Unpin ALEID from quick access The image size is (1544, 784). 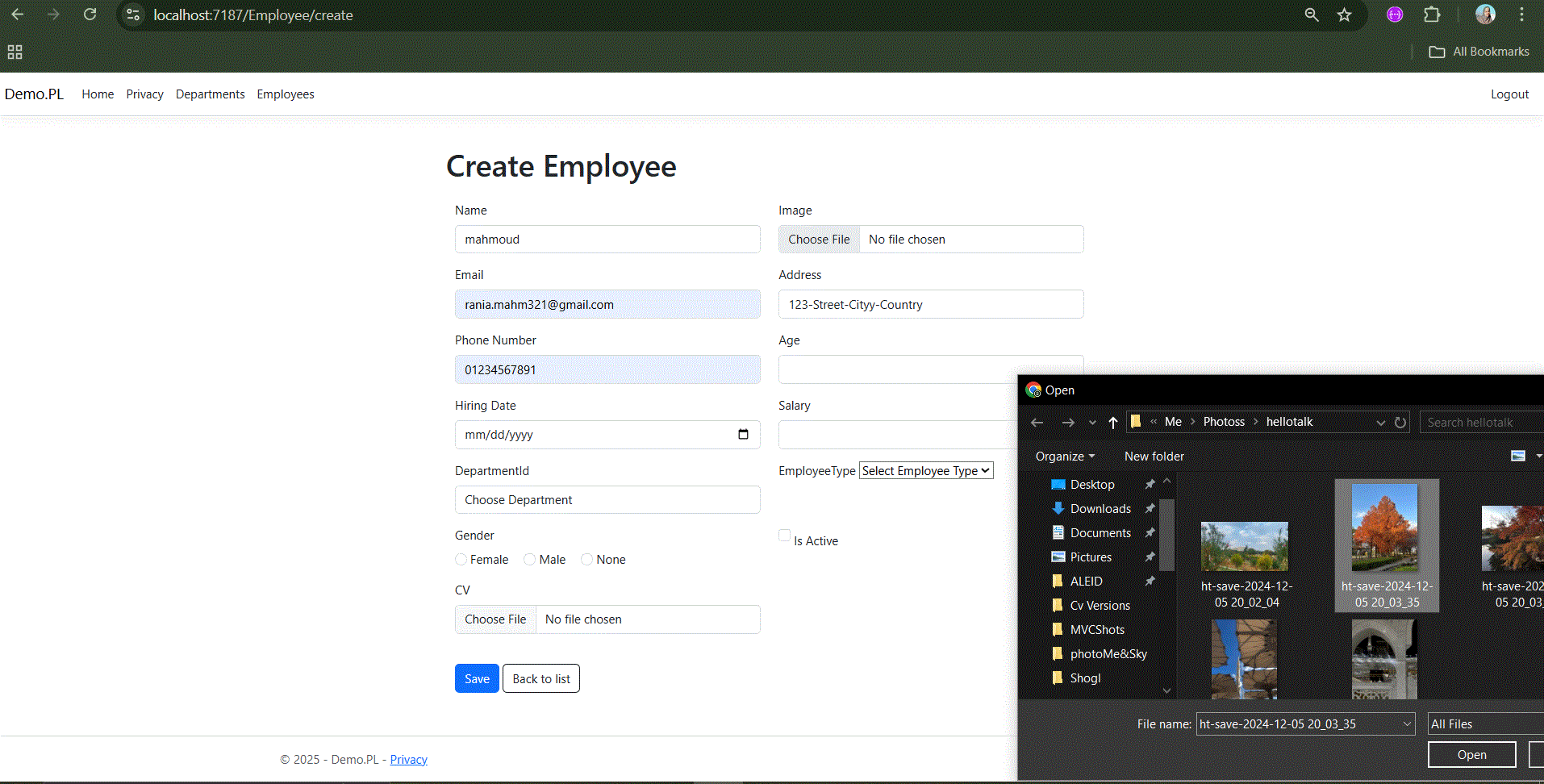[1150, 582]
